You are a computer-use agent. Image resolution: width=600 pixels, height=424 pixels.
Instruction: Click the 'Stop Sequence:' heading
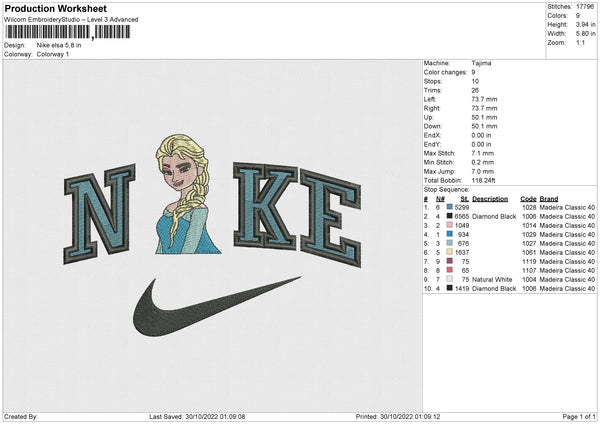pyautogui.click(x=446, y=189)
